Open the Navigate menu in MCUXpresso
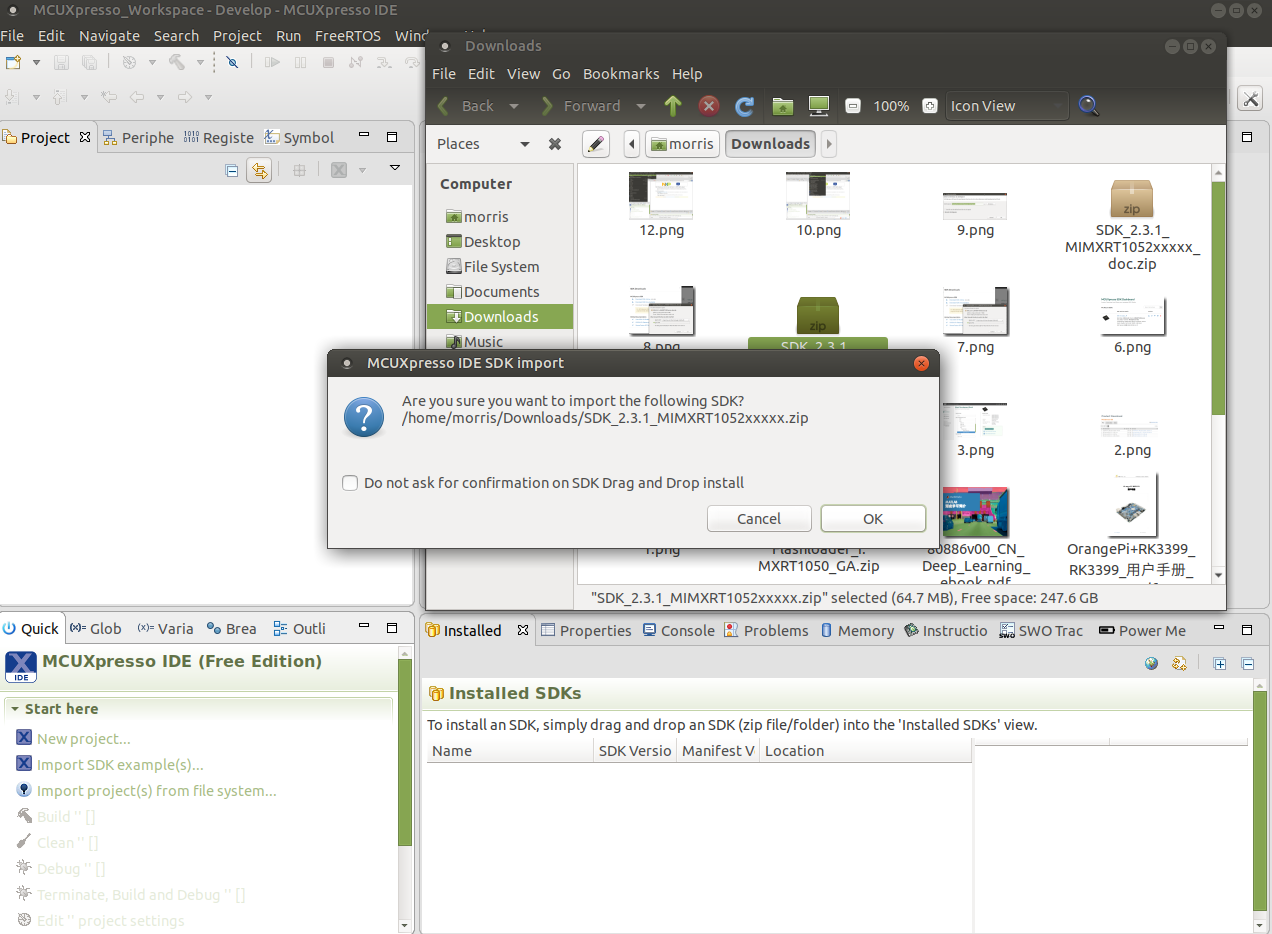Image resolution: width=1272 pixels, height=934 pixels. point(110,36)
